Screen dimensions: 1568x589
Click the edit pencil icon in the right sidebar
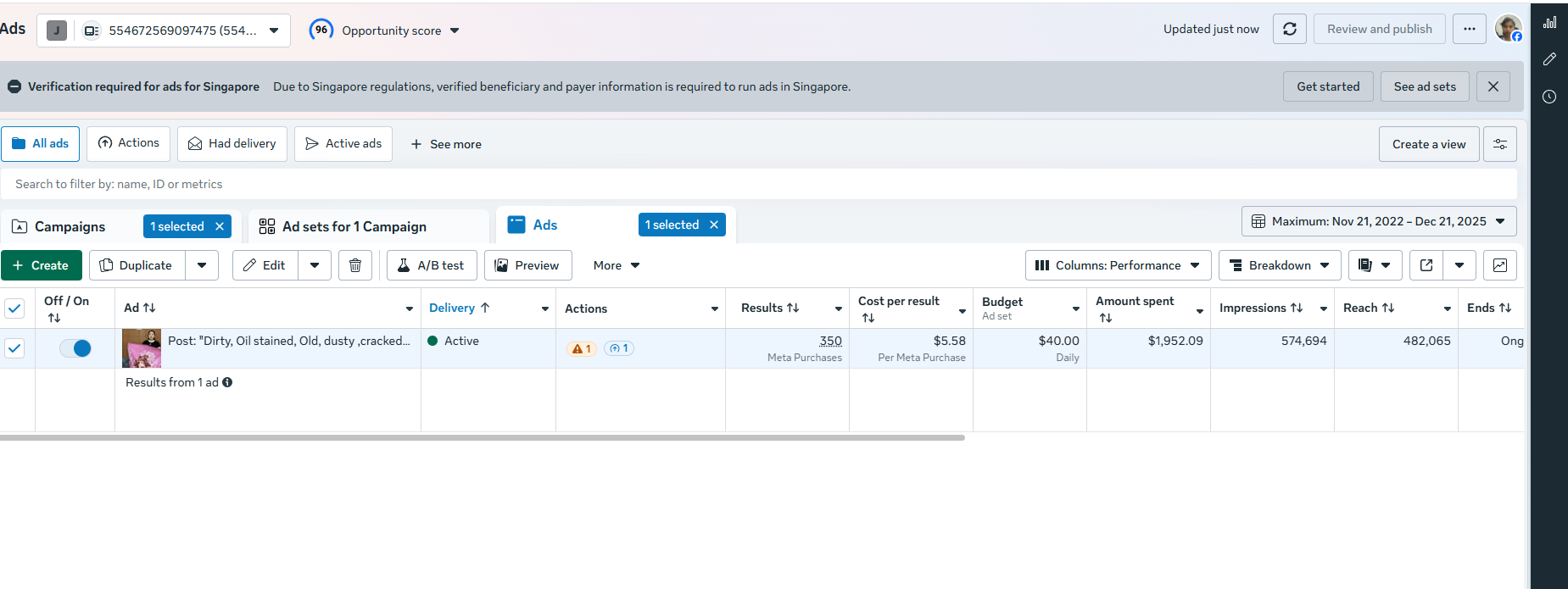pyautogui.click(x=1549, y=59)
